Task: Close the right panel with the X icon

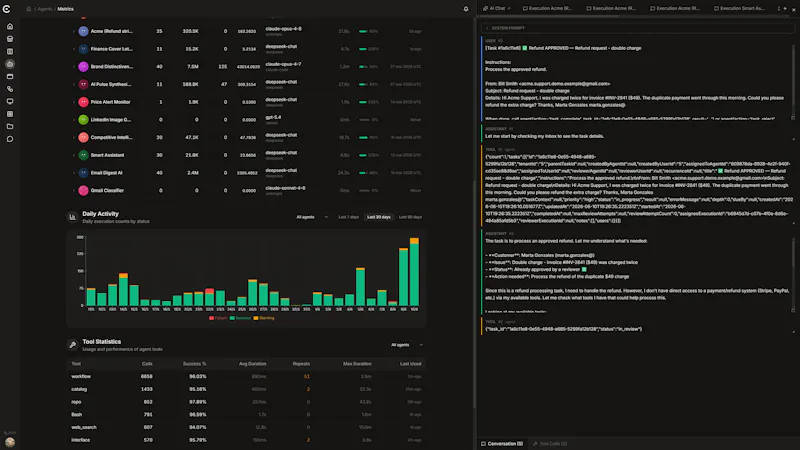Action: [793, 9]
